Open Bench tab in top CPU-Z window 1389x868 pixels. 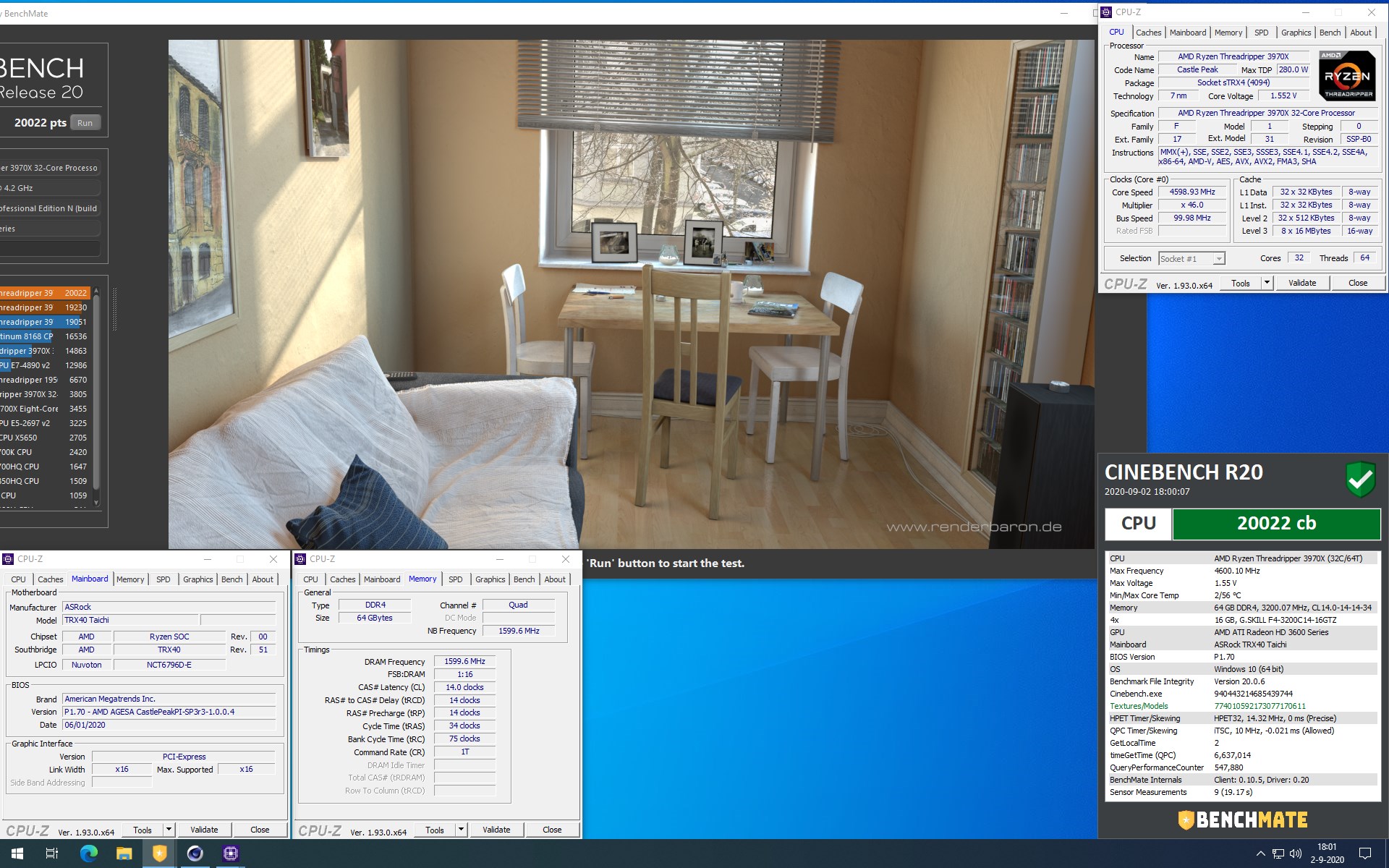coord(1330,33)
